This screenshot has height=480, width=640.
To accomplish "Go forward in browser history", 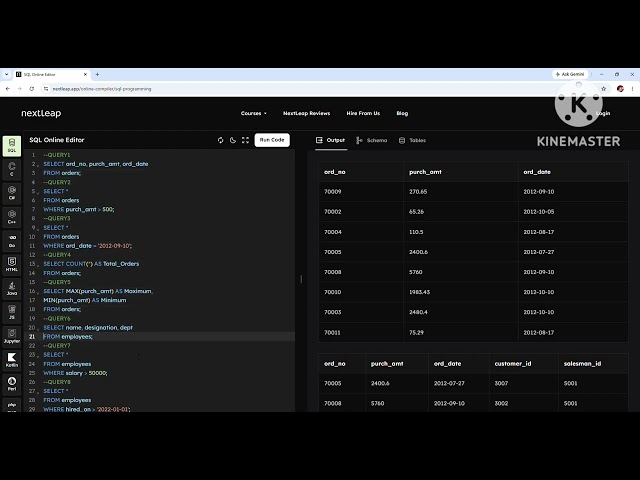I will (x=20, y=89).
